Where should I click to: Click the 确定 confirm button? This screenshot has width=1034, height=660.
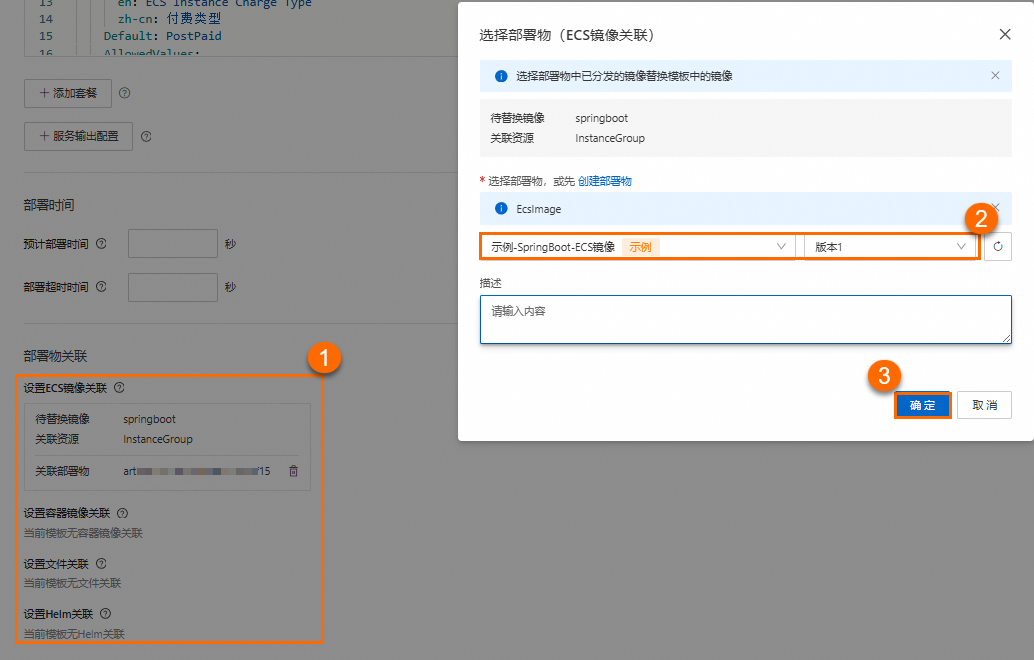tap(923, 405)
